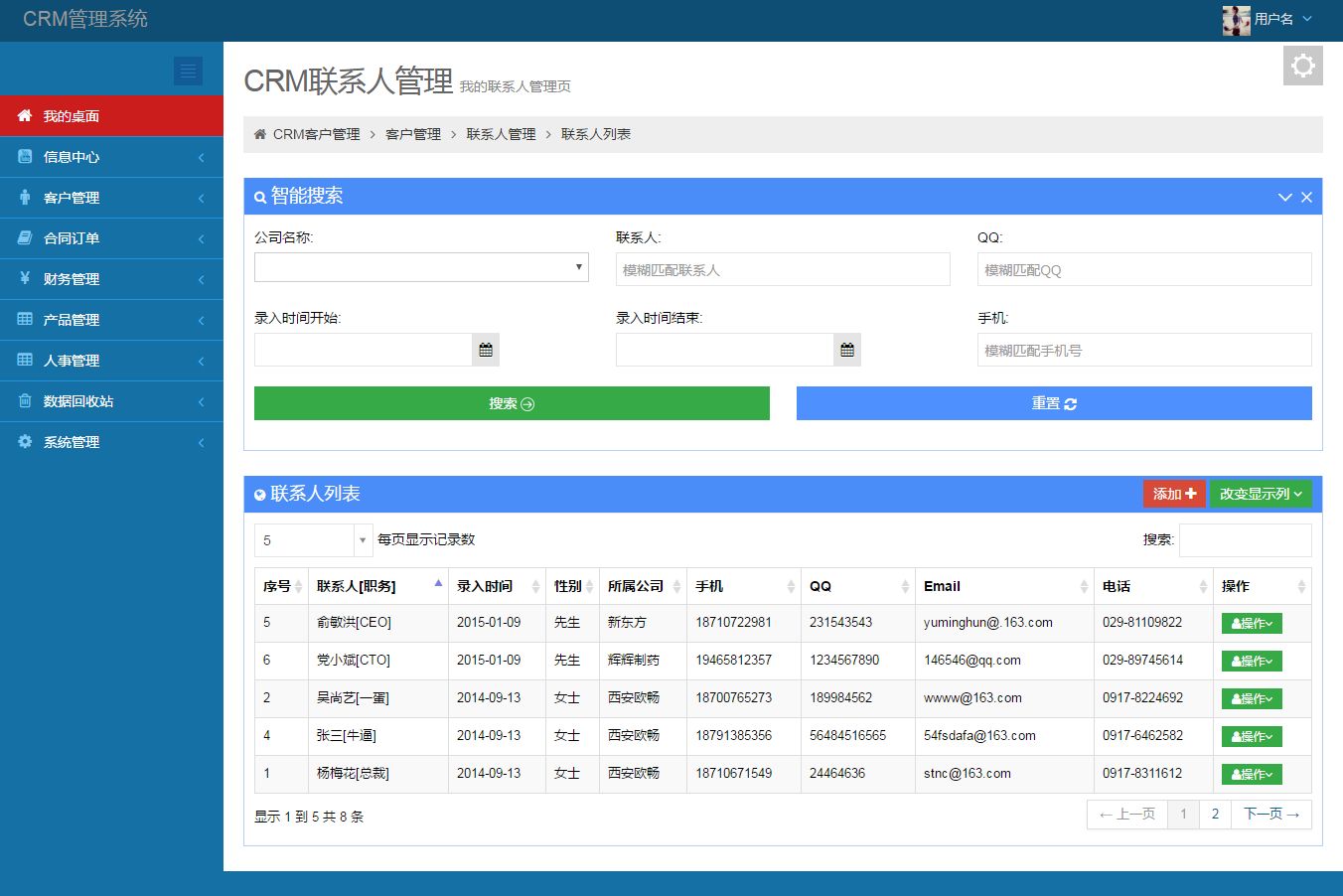Click the blue 重置 button

pos(1054,403)
